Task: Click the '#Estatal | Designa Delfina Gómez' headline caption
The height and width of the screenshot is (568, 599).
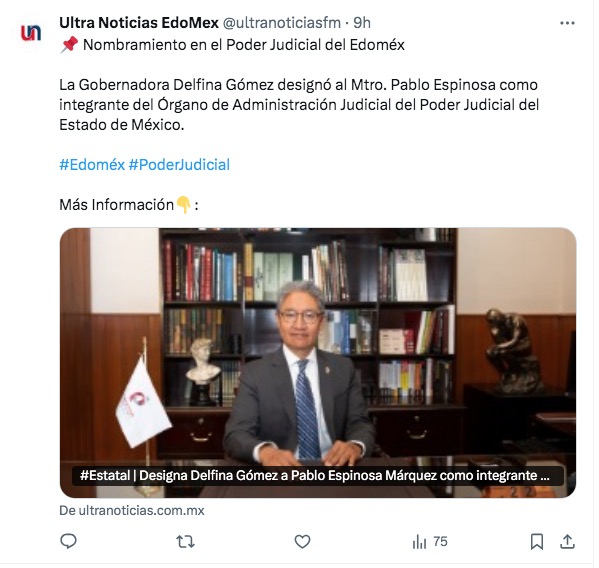Action: pyautogui.click(x=315, y=476)
